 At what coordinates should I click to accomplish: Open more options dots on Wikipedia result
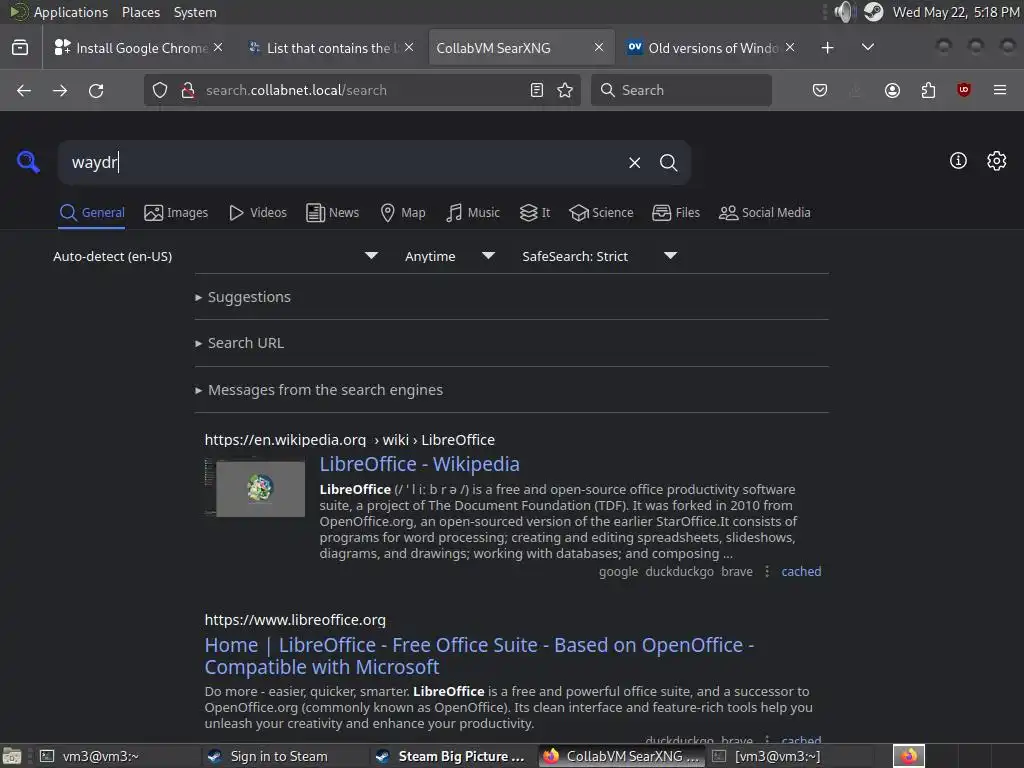coord(767,571)
